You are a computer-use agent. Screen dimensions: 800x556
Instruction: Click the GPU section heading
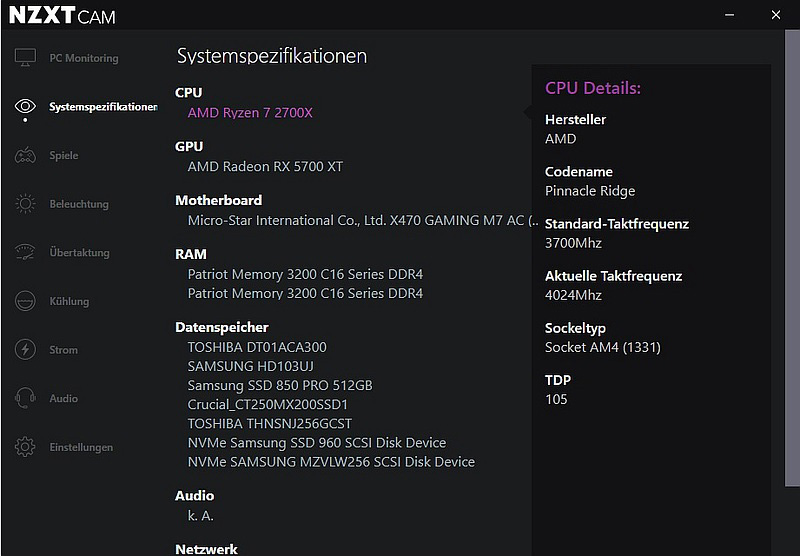tap(189, 146)
